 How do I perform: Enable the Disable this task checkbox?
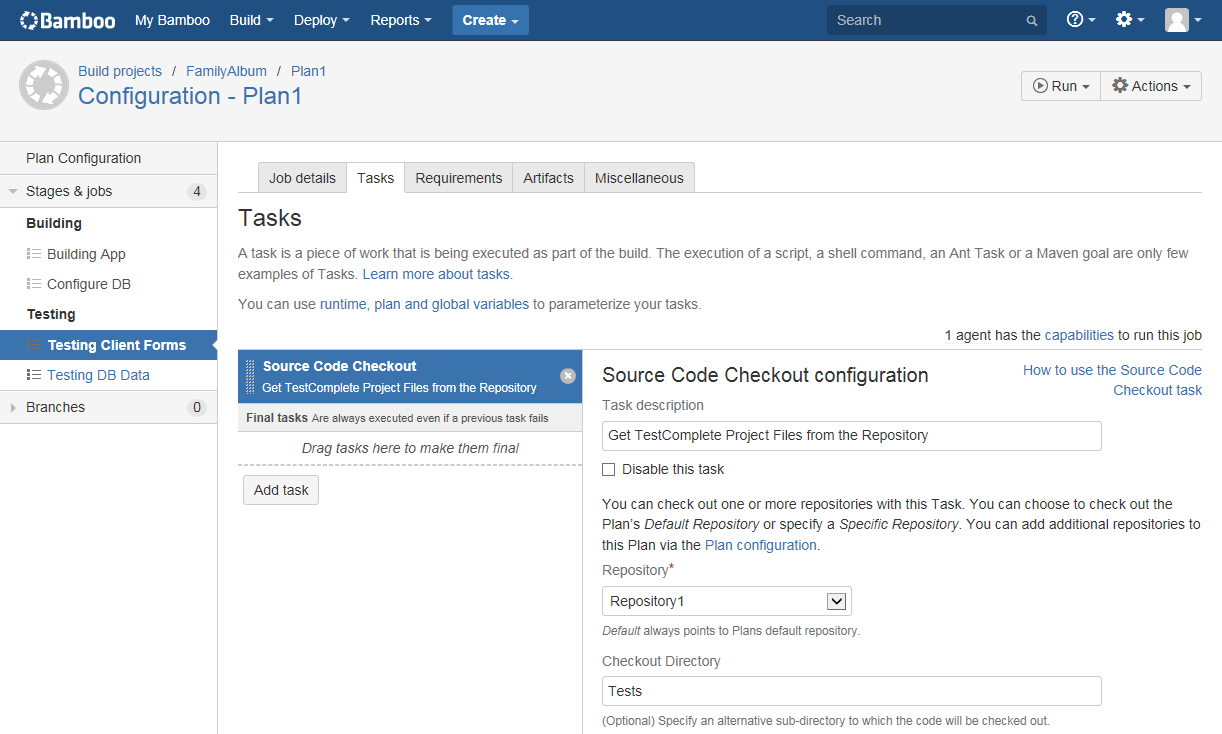pos(608,469)
